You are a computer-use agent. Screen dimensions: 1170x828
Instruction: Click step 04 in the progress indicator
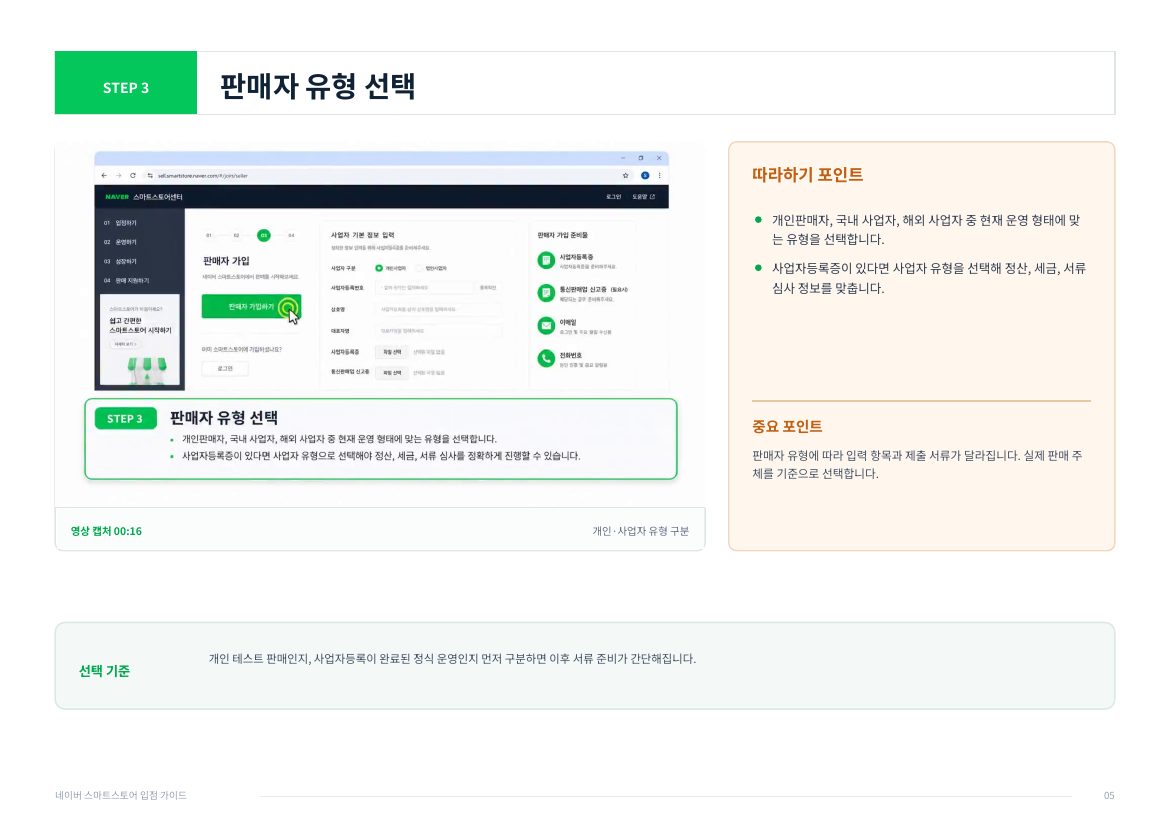(291, 235)
